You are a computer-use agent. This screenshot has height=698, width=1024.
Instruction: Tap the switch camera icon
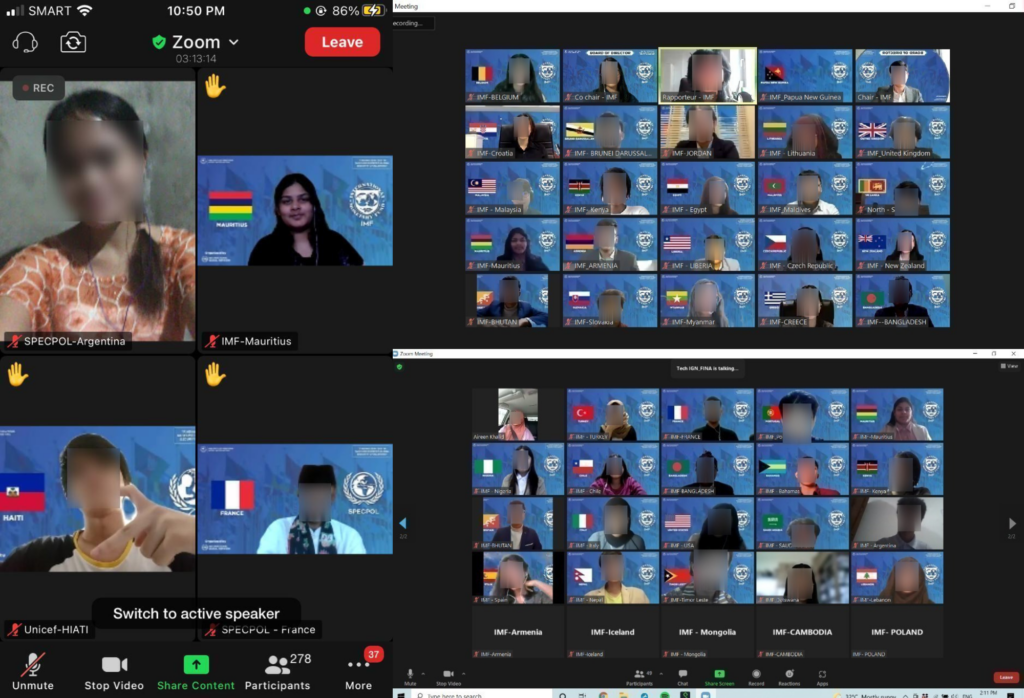coord(73,42)
